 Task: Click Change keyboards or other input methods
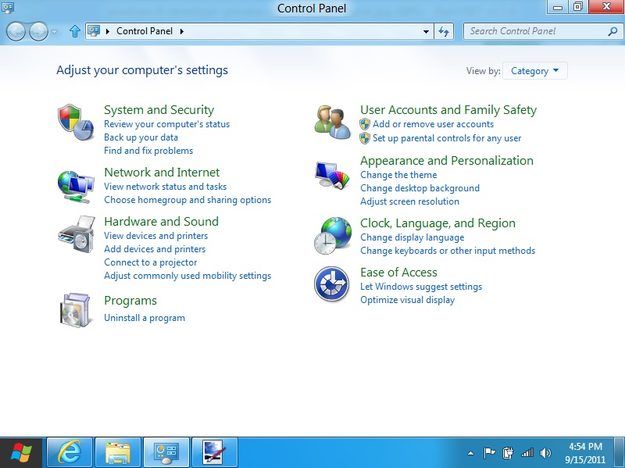[x=448, y=250]
